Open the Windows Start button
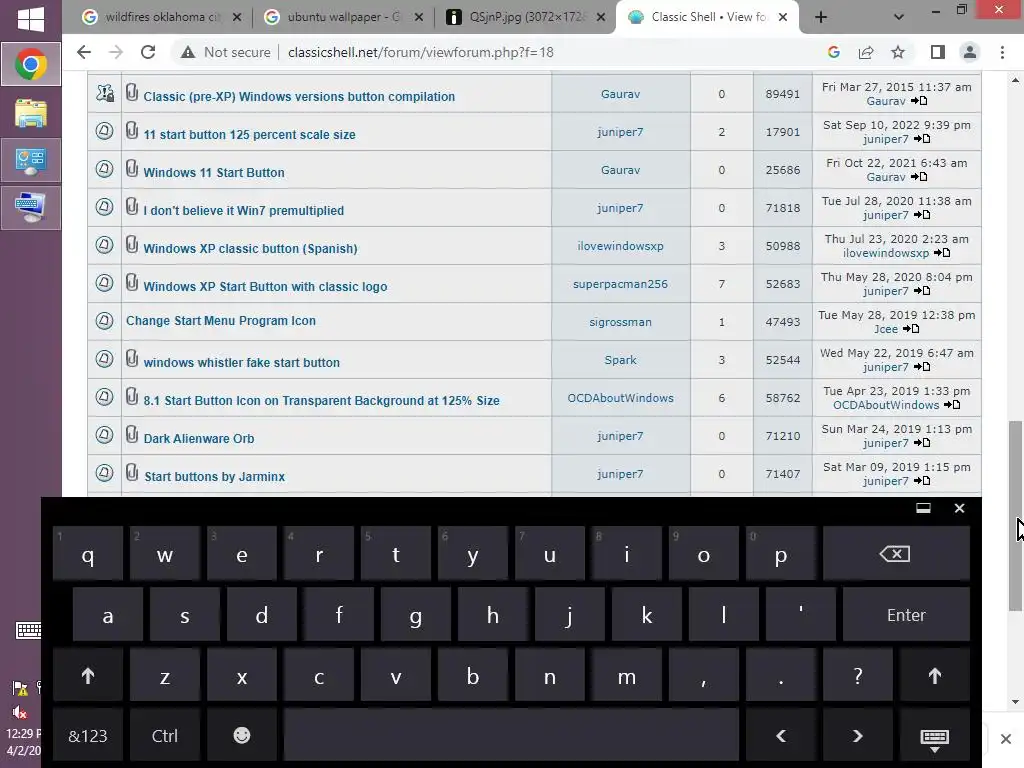 tap(30, 18)
